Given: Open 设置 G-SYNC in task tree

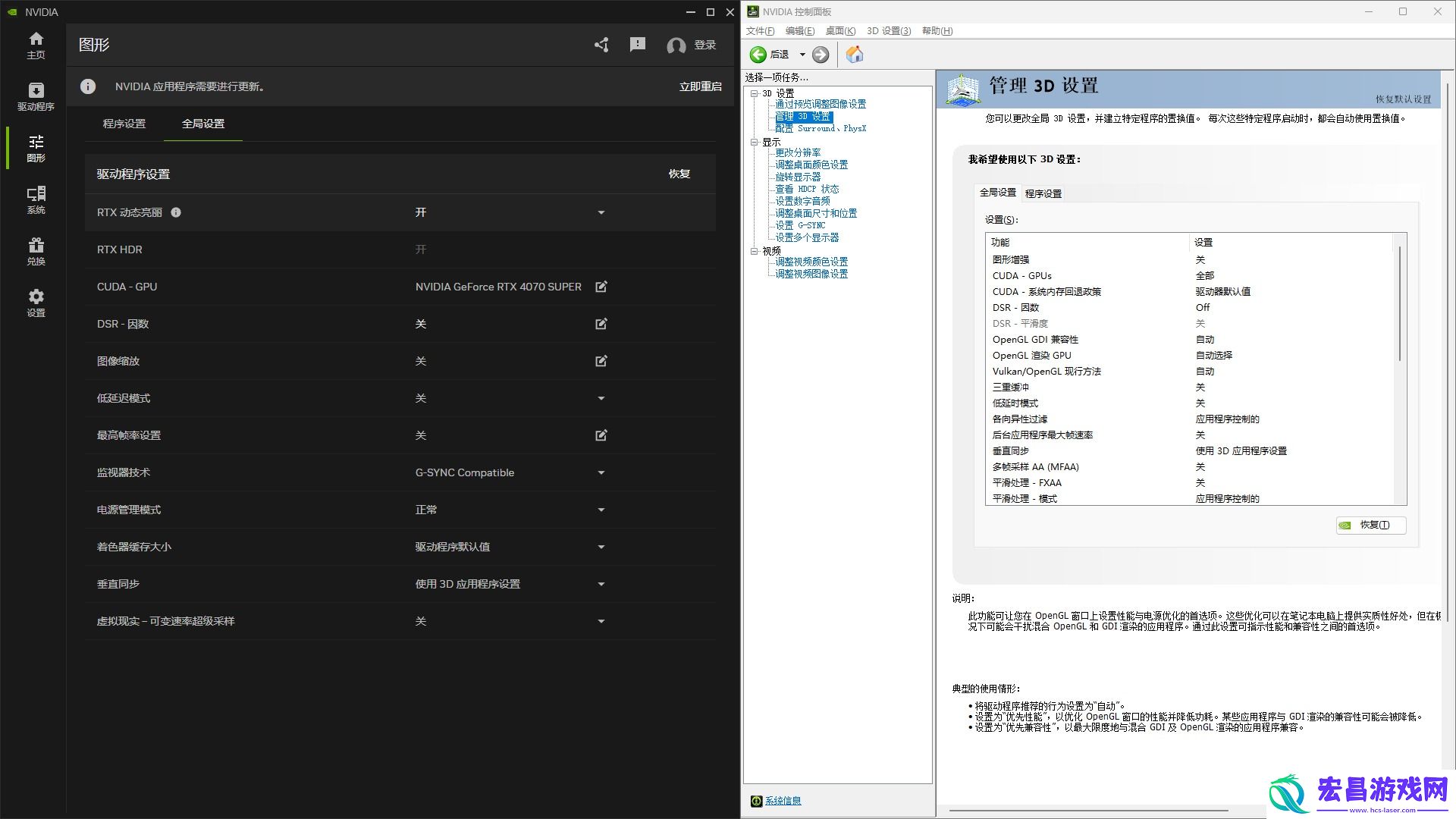Looking at the screenshot, I should [x=800, y=225].
